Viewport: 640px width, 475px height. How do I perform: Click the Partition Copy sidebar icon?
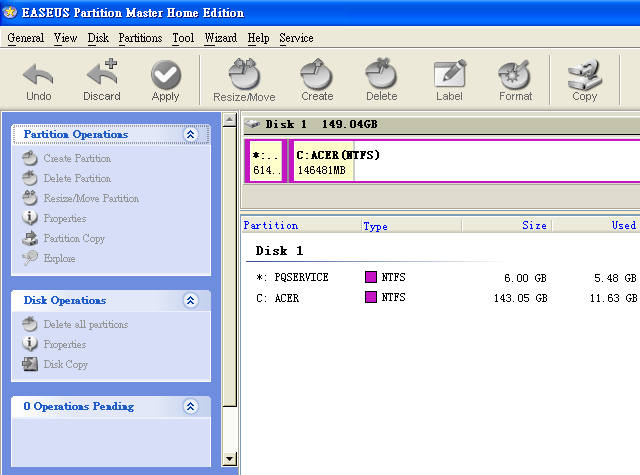(30, 238)
